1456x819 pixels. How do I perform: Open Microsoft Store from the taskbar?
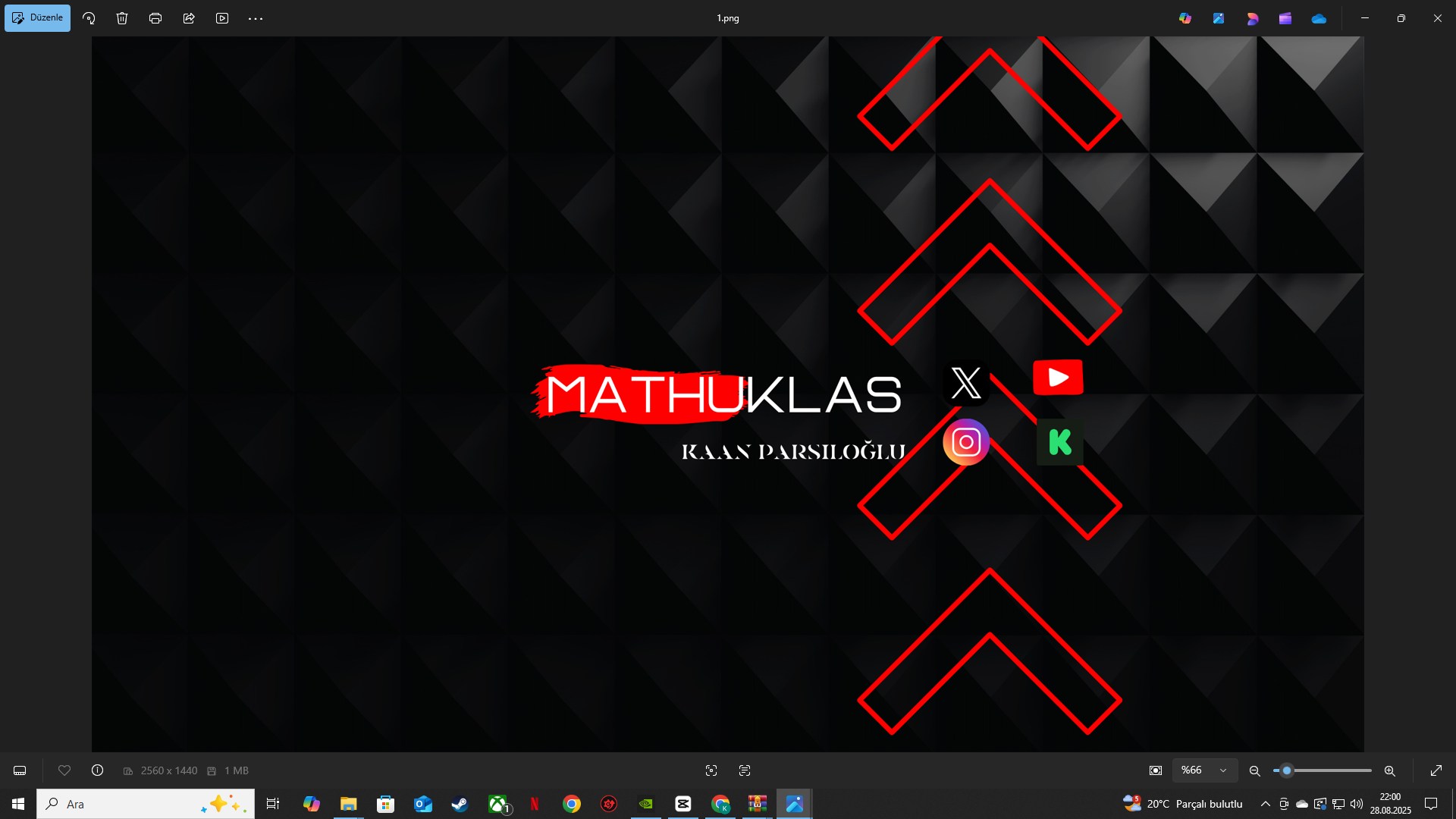(385, 804)
